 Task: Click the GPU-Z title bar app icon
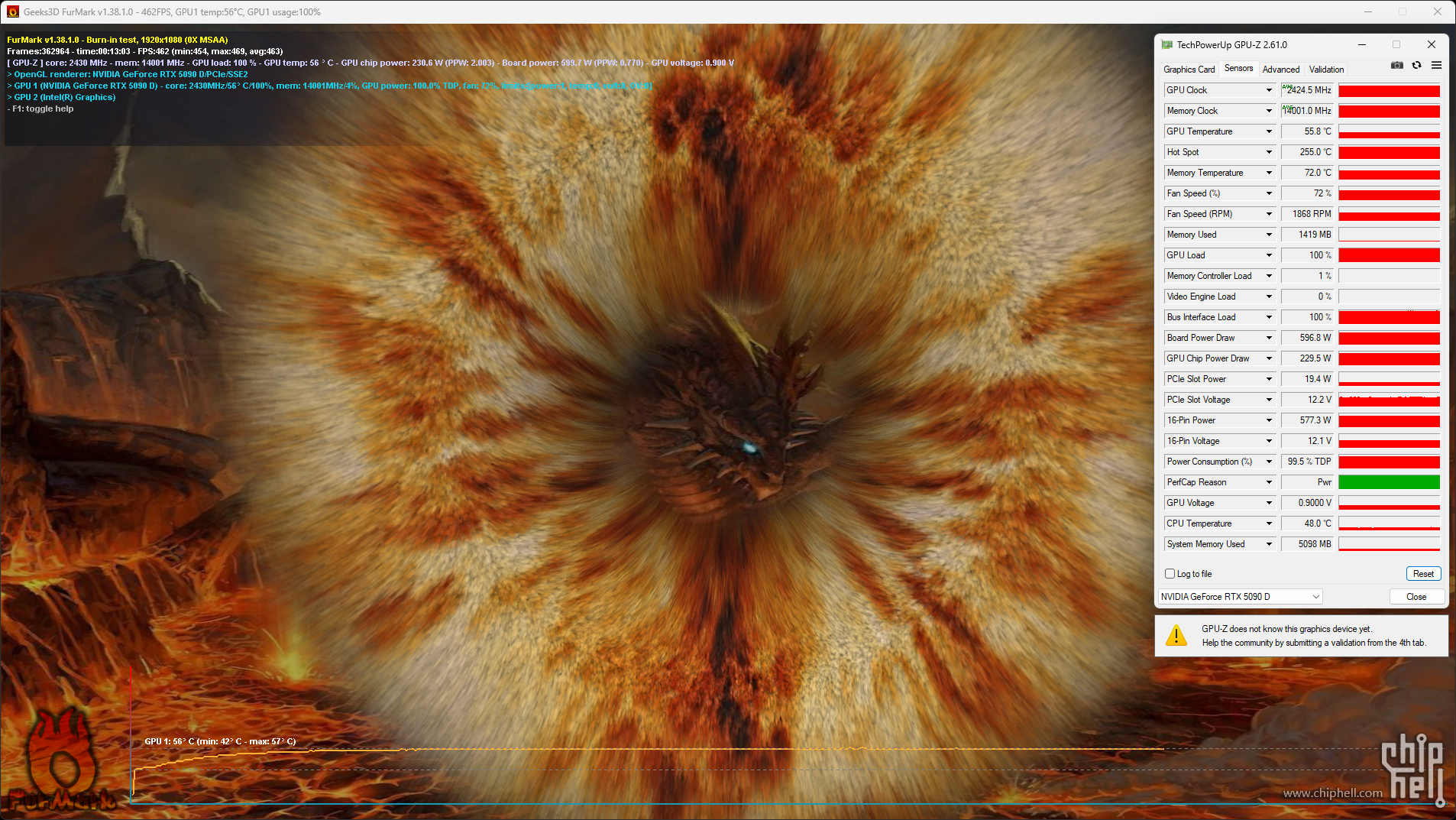tap(1167, 45)
